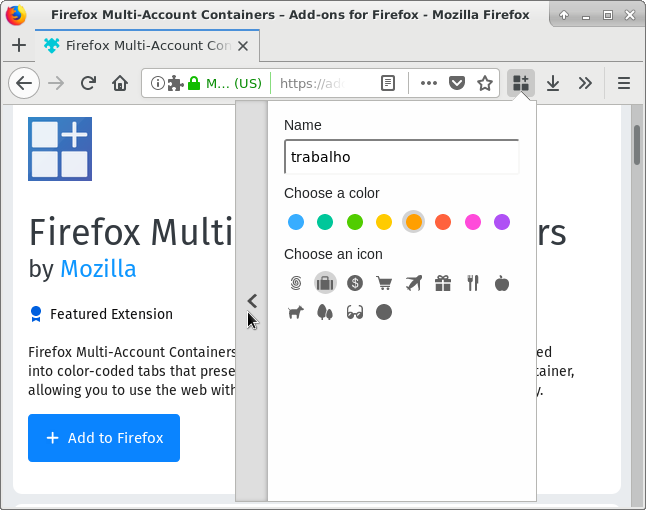
Task: Close the Multi-Account Containers tab
Action: pyautogui.click(x=243, y=46)
